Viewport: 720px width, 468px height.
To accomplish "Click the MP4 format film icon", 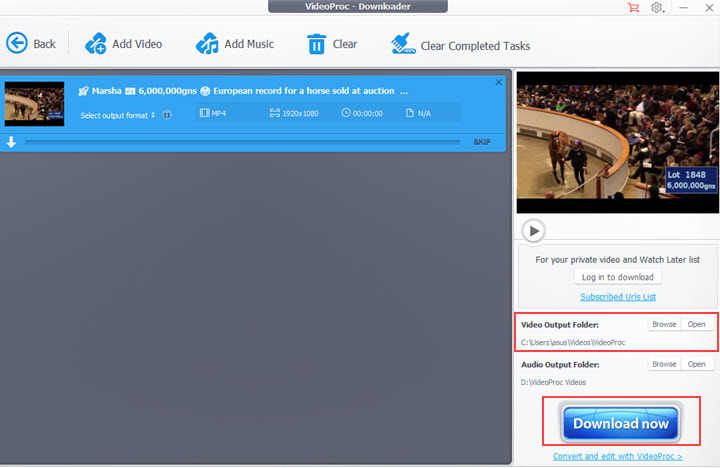I will 204,113.
